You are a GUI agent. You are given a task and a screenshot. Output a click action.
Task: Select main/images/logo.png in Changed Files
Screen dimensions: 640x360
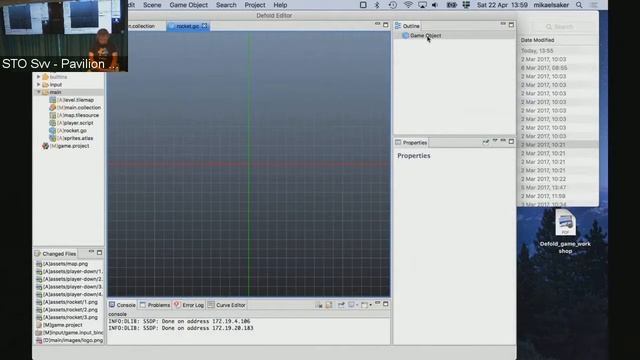(73, 340)
